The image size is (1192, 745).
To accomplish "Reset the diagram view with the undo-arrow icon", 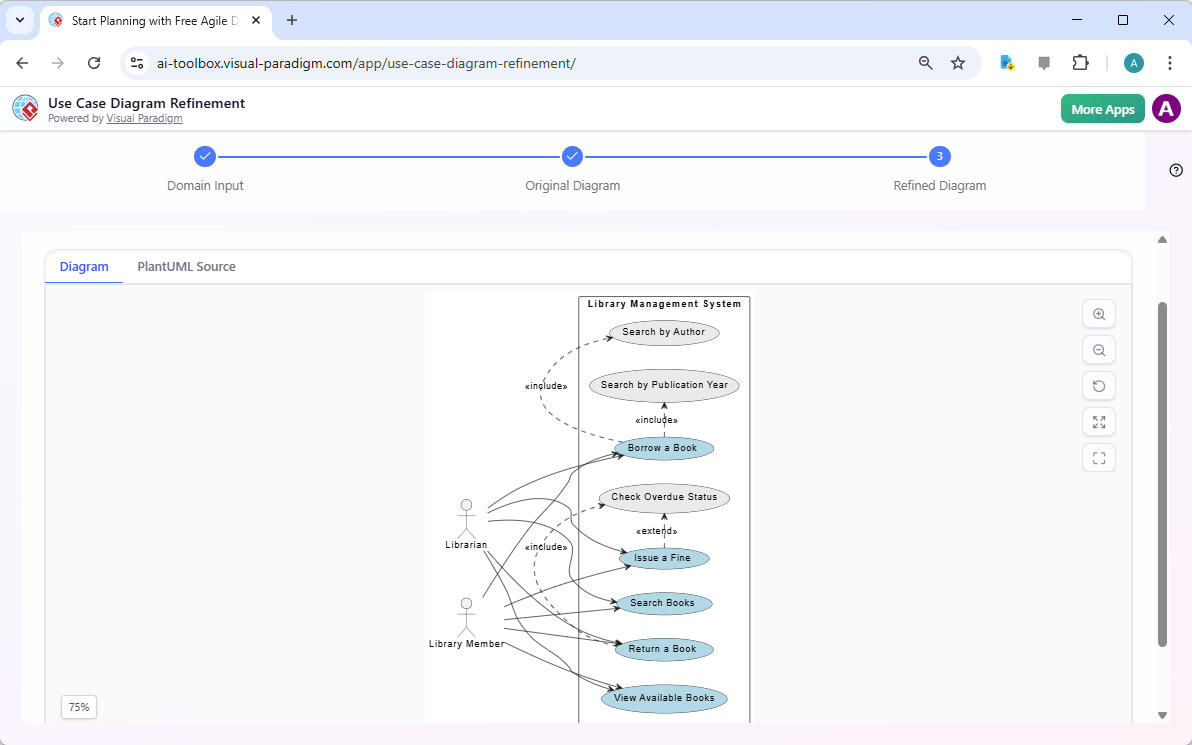I will (x=1098, y=385).
